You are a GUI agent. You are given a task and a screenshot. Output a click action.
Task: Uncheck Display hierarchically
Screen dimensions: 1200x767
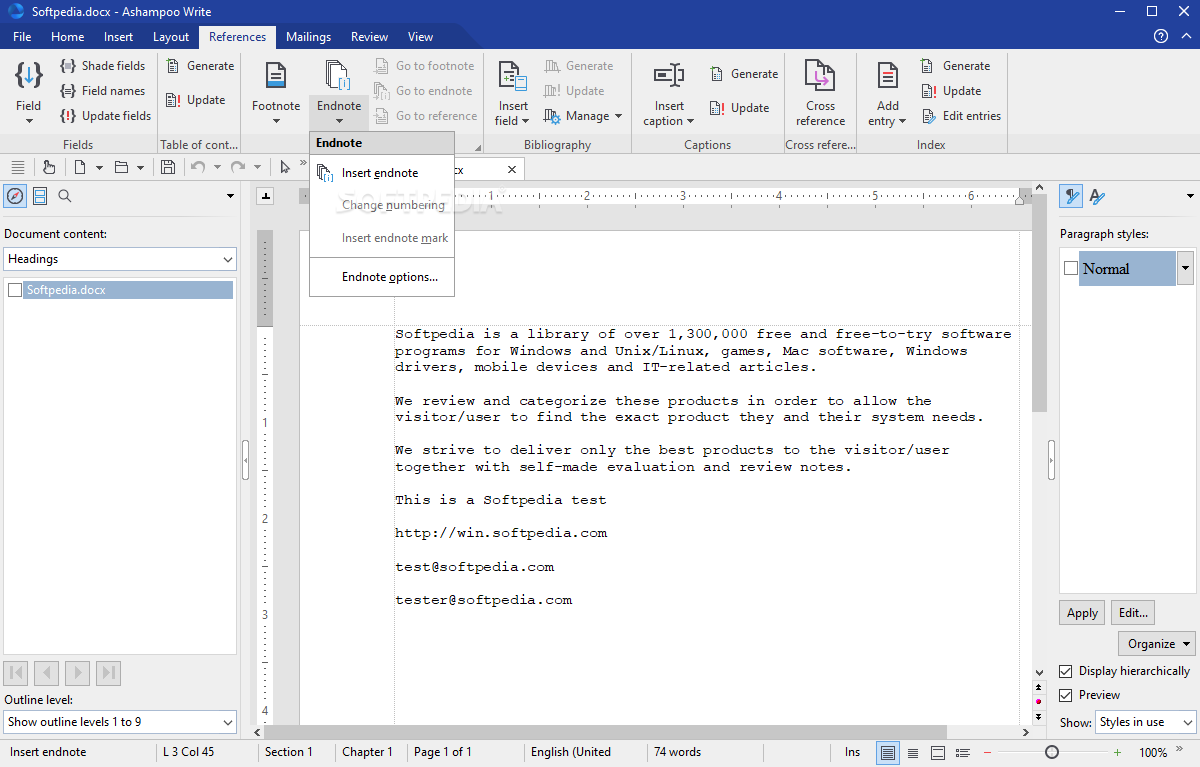pos(1066,671)
